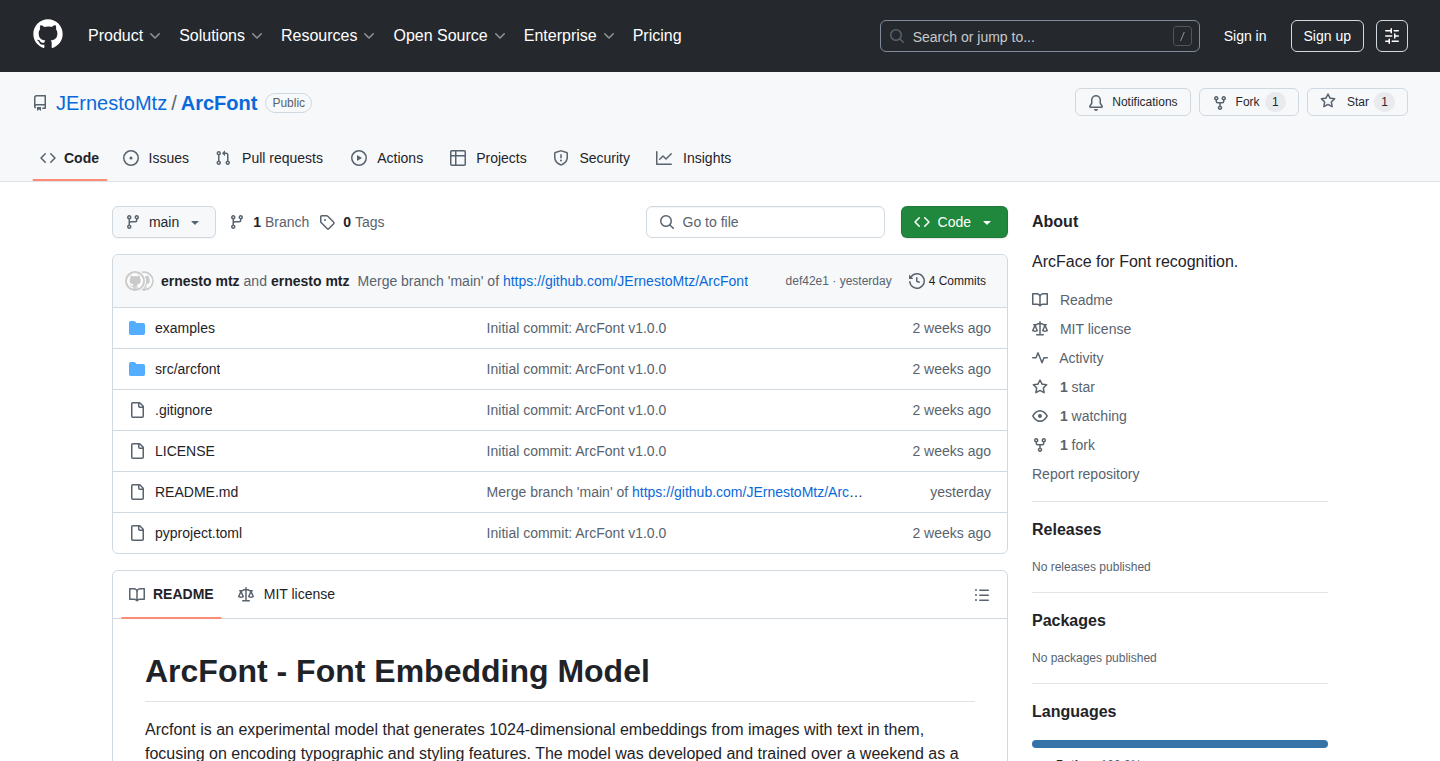Fork this repository

tap(1248, 102)
